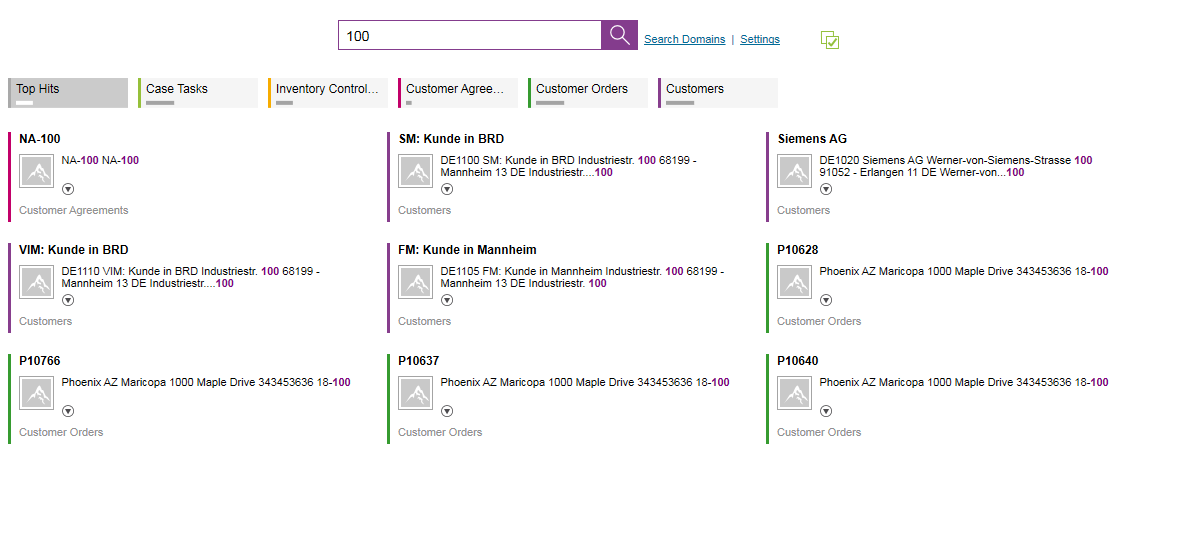Click the magnifier search button
This screenshot has height=542, width=1188.
619,36
